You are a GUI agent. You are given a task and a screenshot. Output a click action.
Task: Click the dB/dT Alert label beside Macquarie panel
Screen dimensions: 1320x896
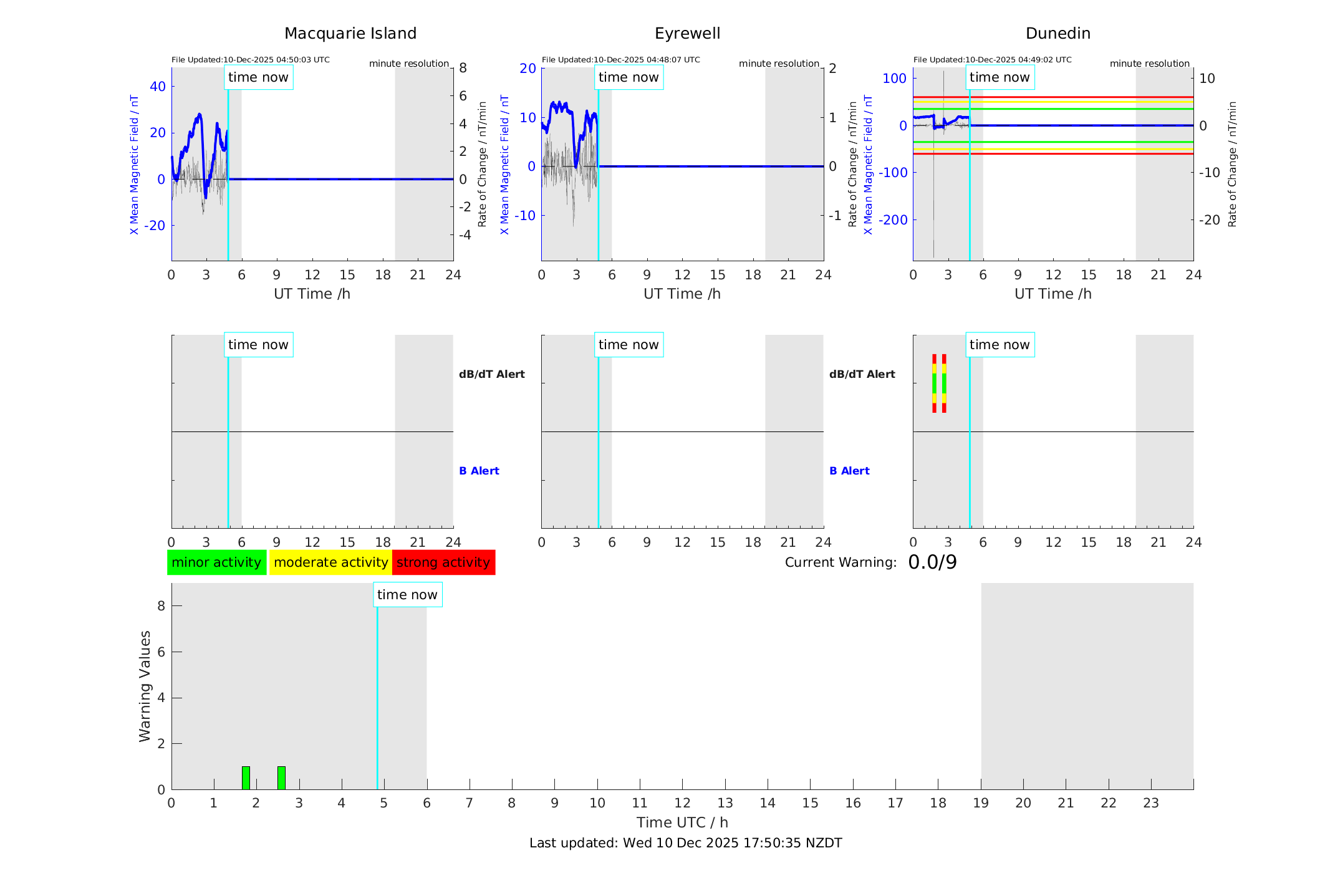(491, 374)
